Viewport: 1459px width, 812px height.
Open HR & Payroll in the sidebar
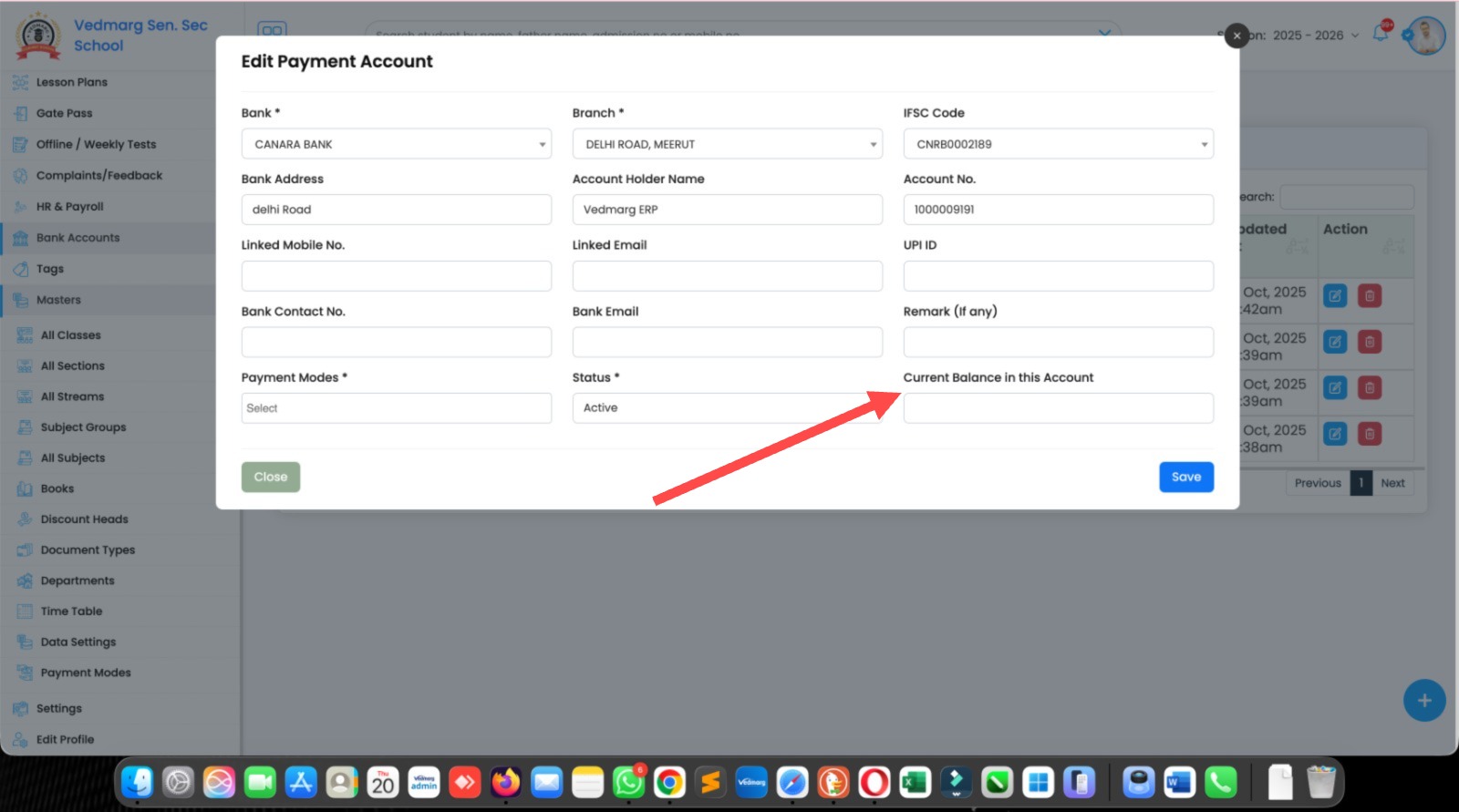[70, 207]
